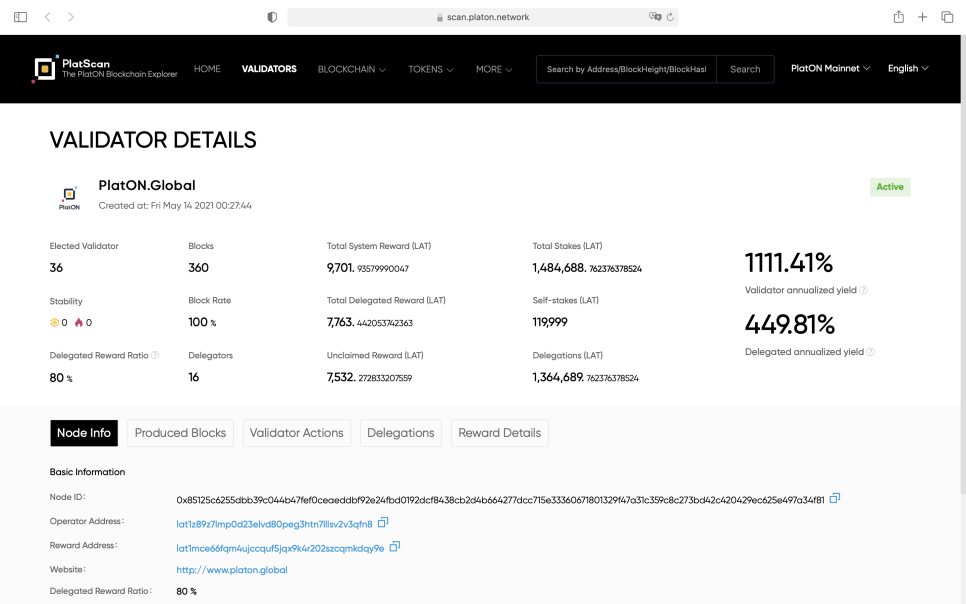This screenshot has height=604, width=966.
Task: Switch to Produced Blocks tab
Action: [x=181, y=433]
